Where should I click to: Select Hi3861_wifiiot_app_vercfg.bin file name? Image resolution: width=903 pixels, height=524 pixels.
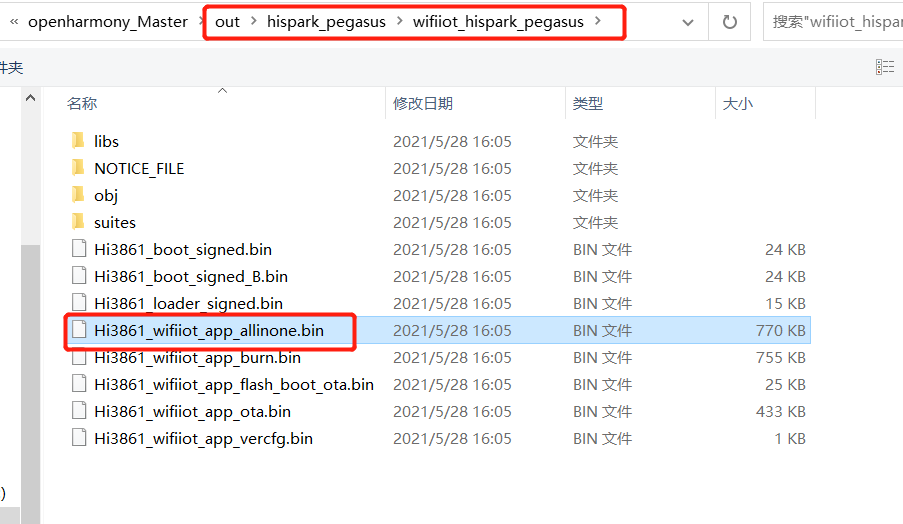click(x=203, y=439)
